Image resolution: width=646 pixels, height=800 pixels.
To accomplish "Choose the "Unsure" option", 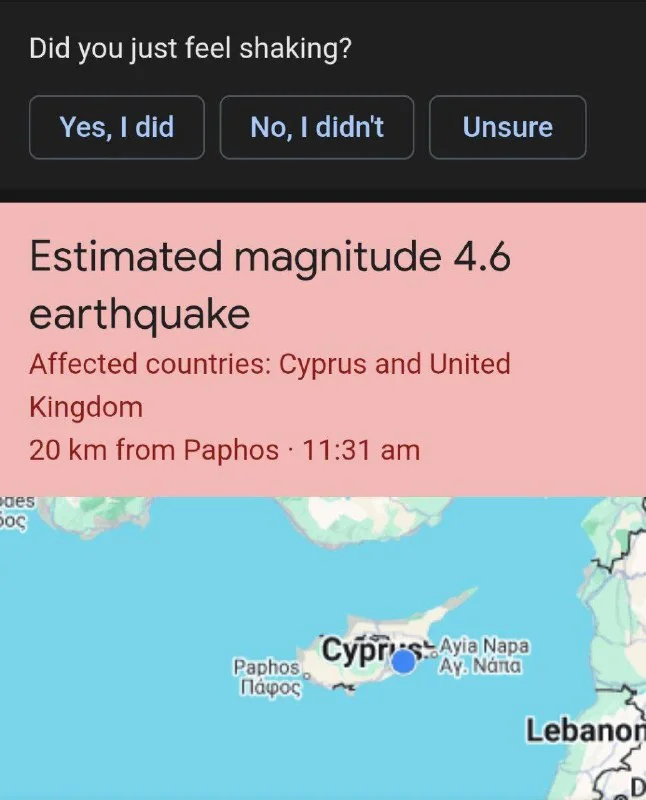I will coord(508,127).
